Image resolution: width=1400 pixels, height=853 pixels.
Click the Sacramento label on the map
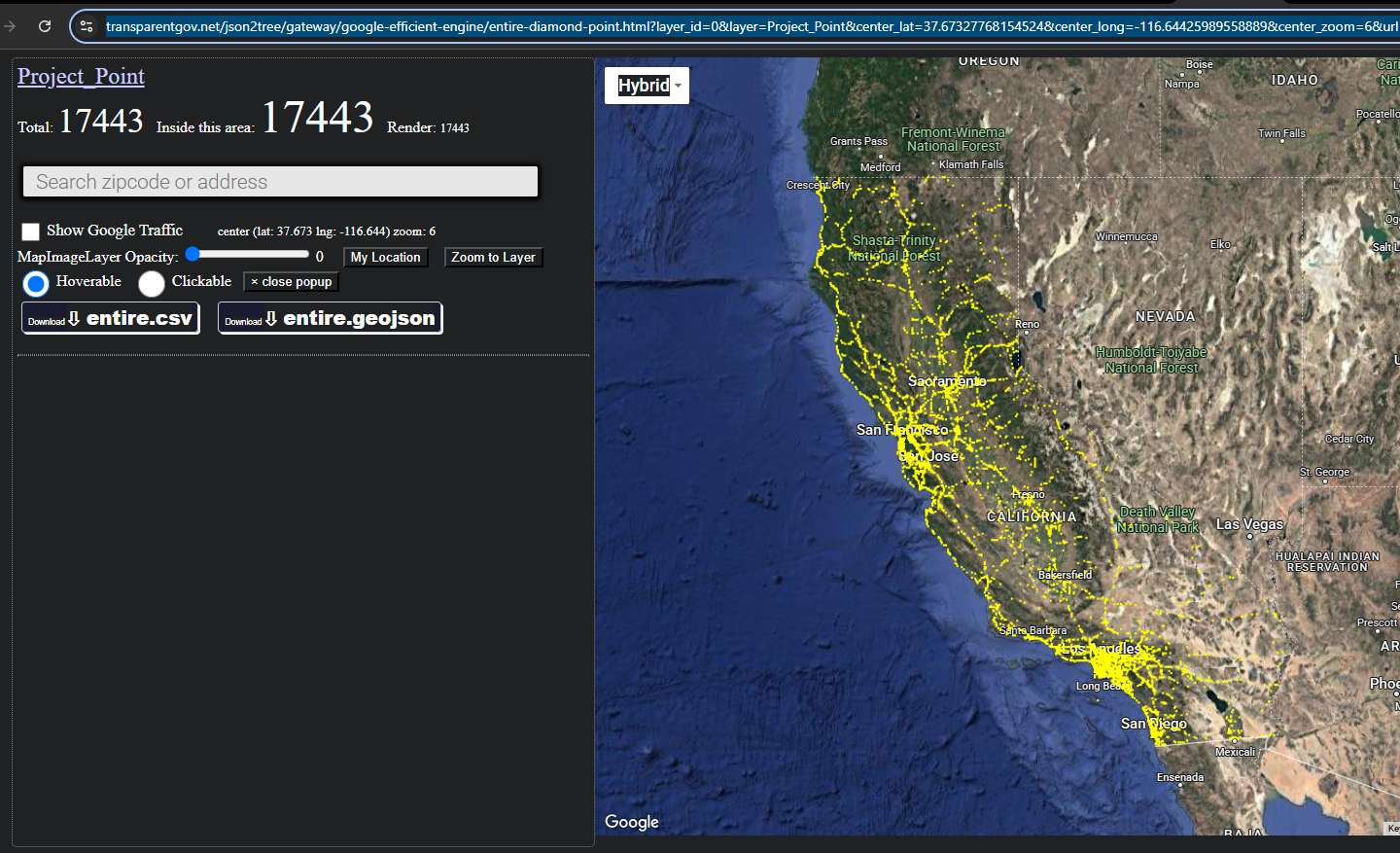pos(947,381)
